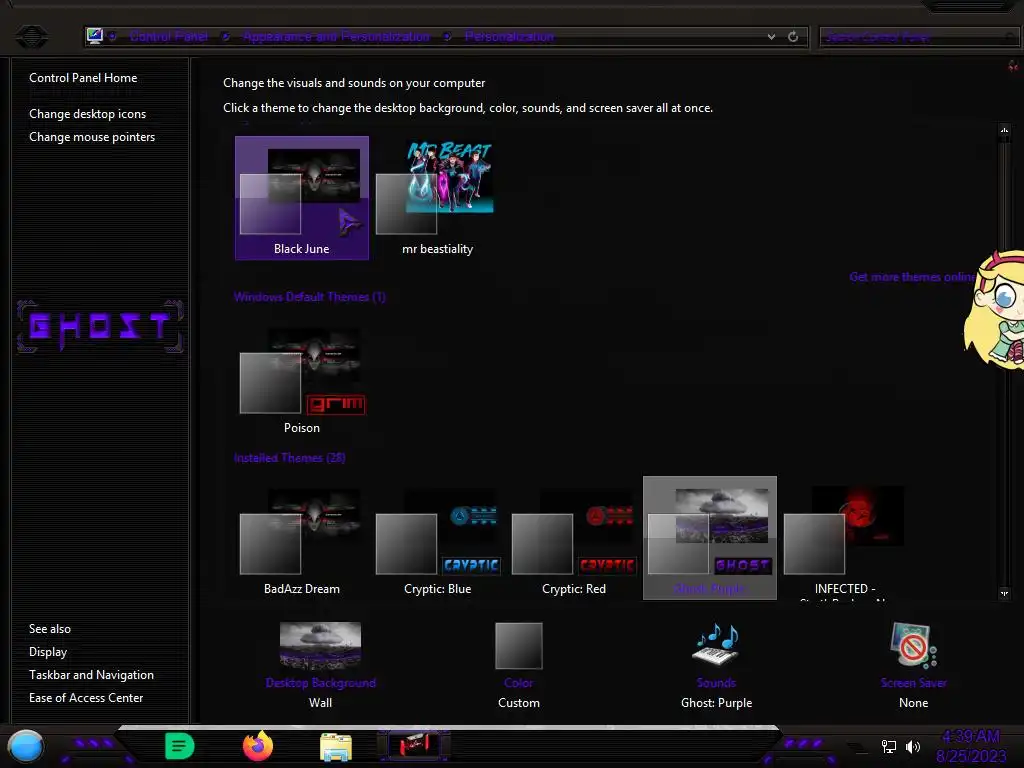Select the mr beastiality theme
The height and width of the screenshot is (768, 1024).
[438, 198]
